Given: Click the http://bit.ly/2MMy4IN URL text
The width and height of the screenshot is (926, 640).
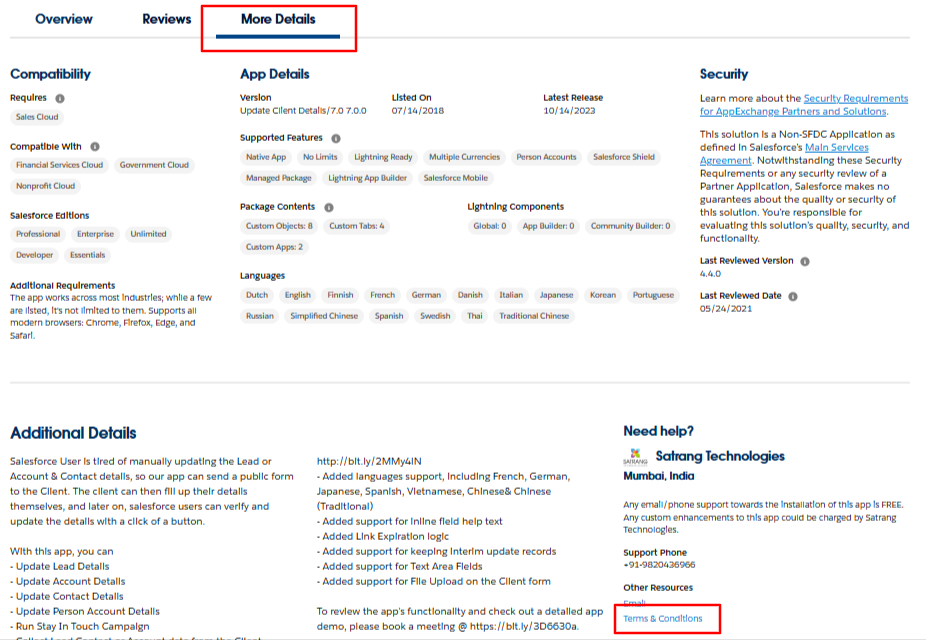Looking at the screenshot, I should point(369,462).
